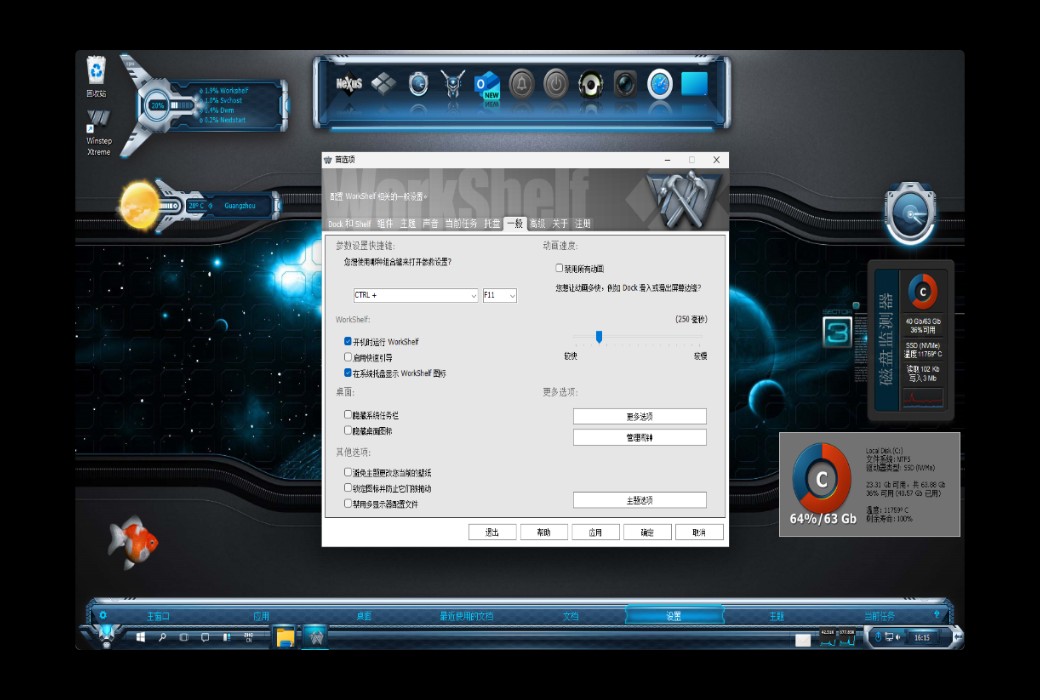Viewport: 1040px width, 700px height.
Task: Click the power icon on the Nexus dock
Action: coord(555,85)
